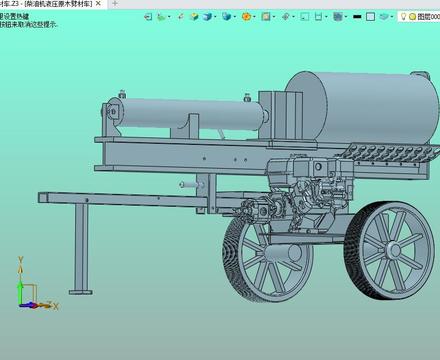Click the gray diamond-shaped toolbar icon

tap(285, 16)
